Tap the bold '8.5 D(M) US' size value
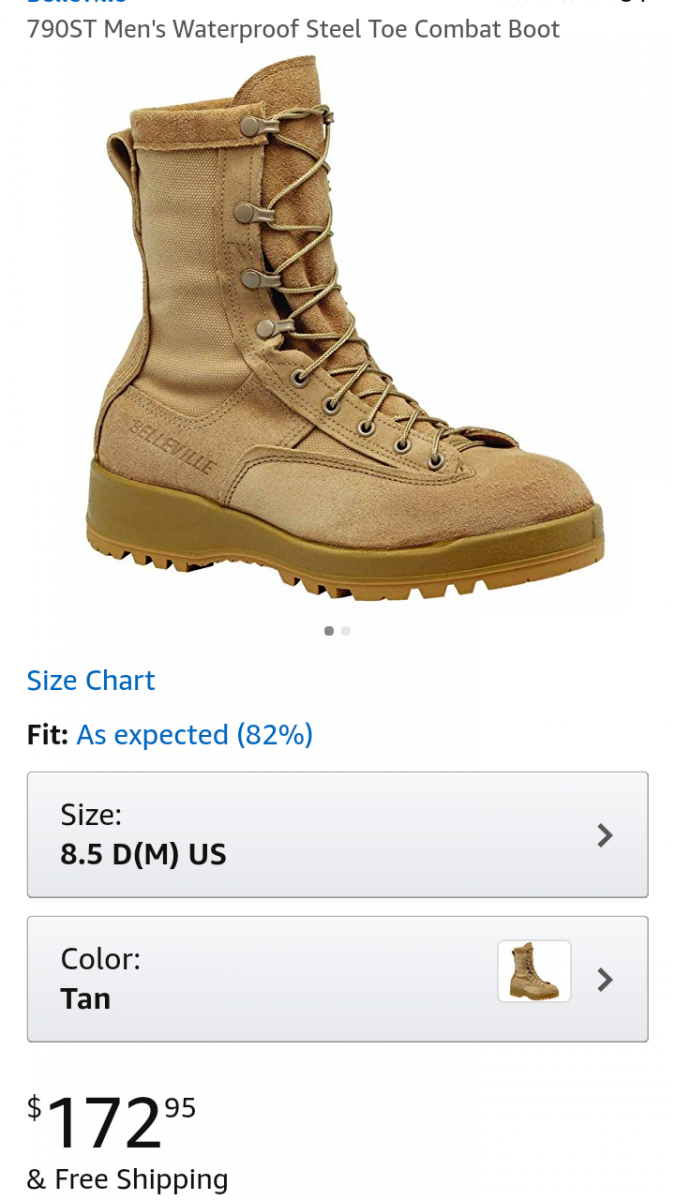 coord(143,855)
